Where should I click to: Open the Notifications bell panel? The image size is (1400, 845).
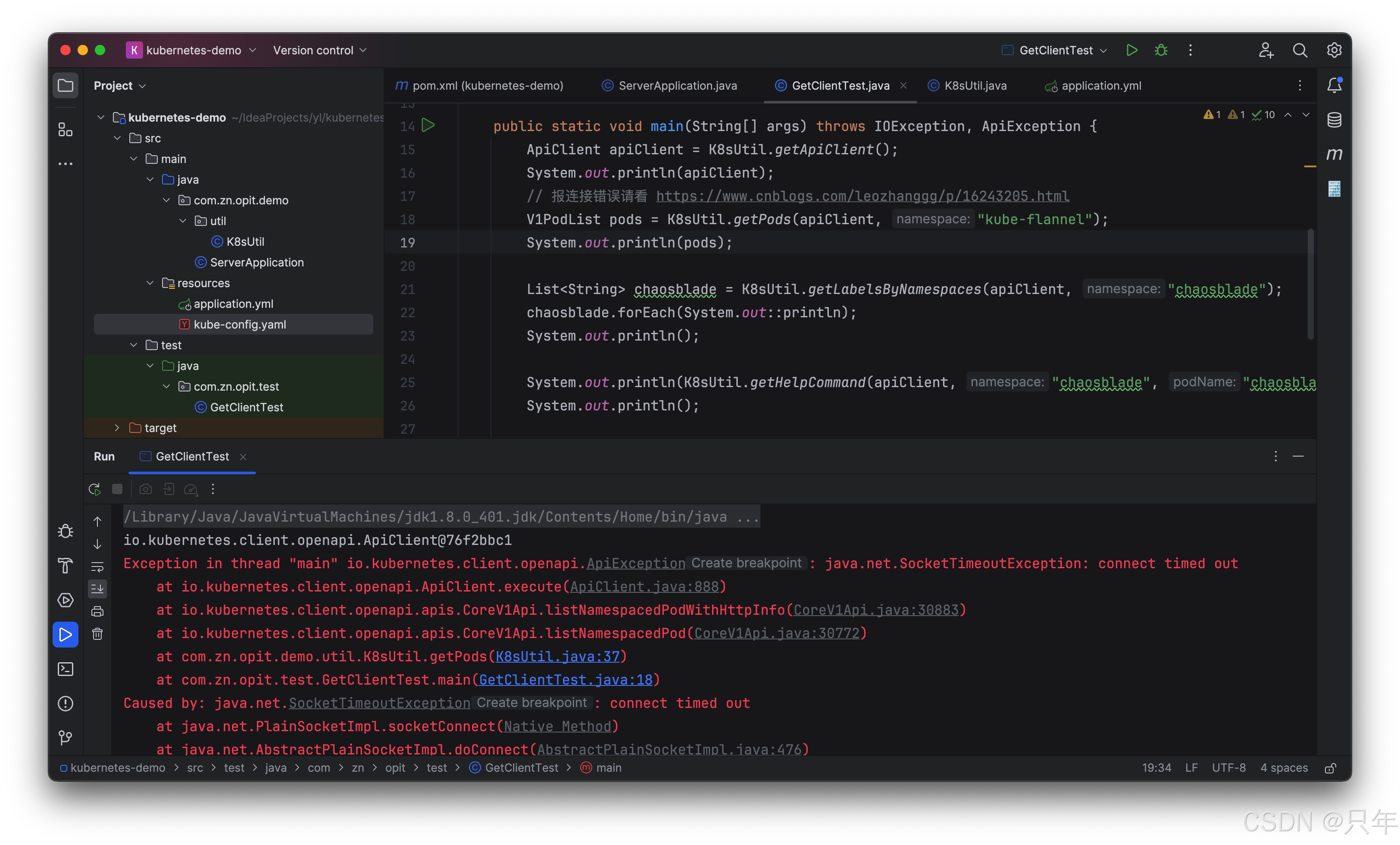(1334, 85)
